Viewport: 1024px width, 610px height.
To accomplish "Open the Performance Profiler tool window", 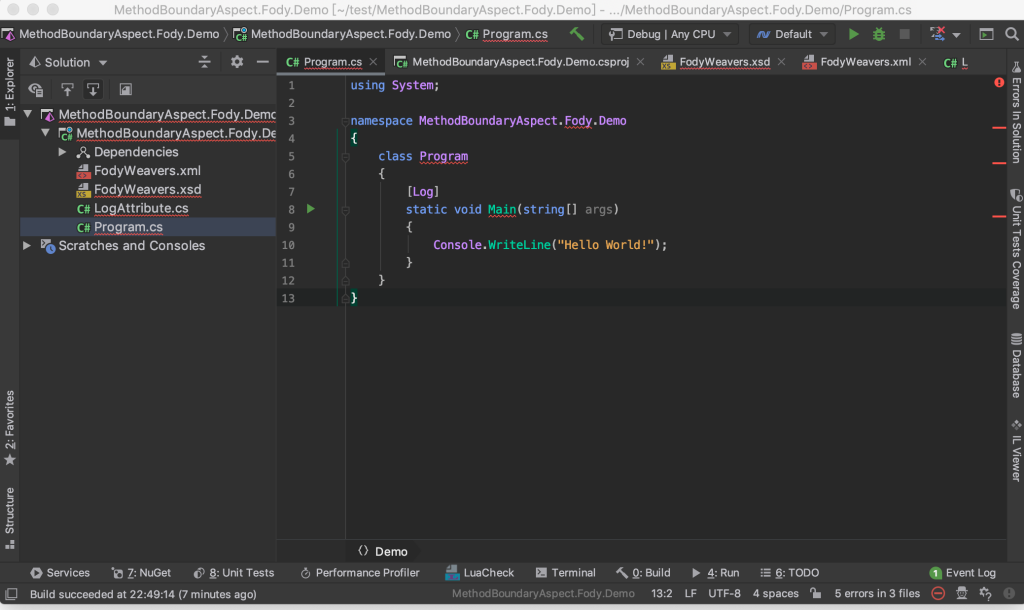I will tap(360, 573).
